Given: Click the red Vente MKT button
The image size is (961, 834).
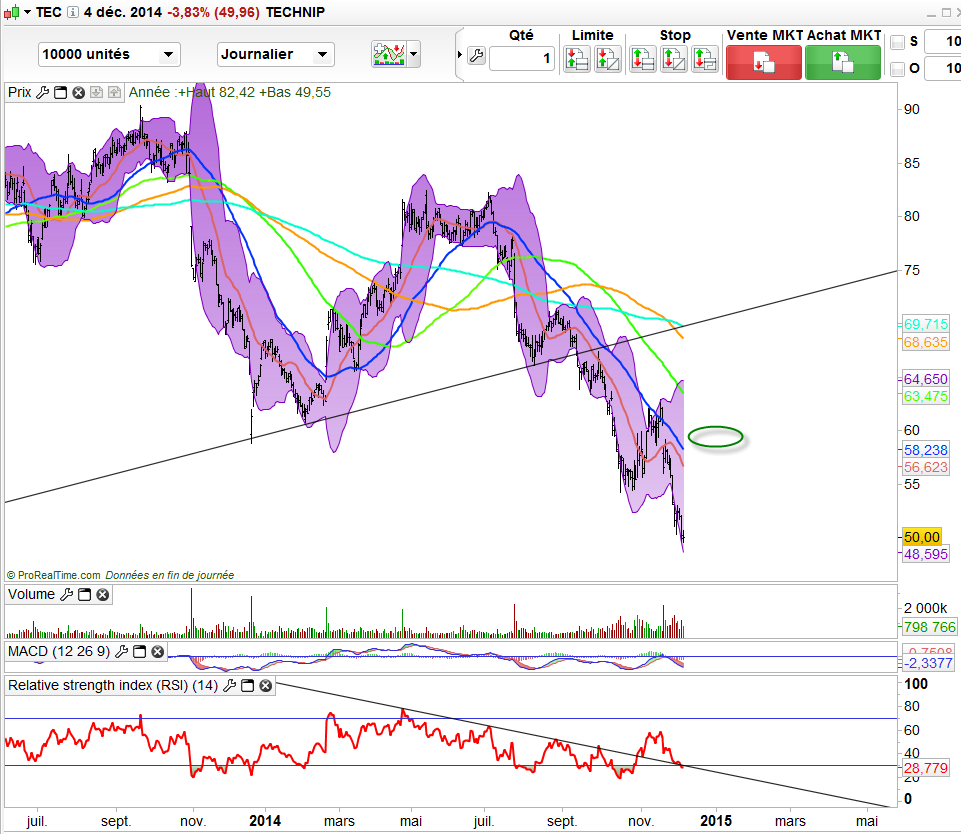Looking at the screenshot, I should (764, 63).
